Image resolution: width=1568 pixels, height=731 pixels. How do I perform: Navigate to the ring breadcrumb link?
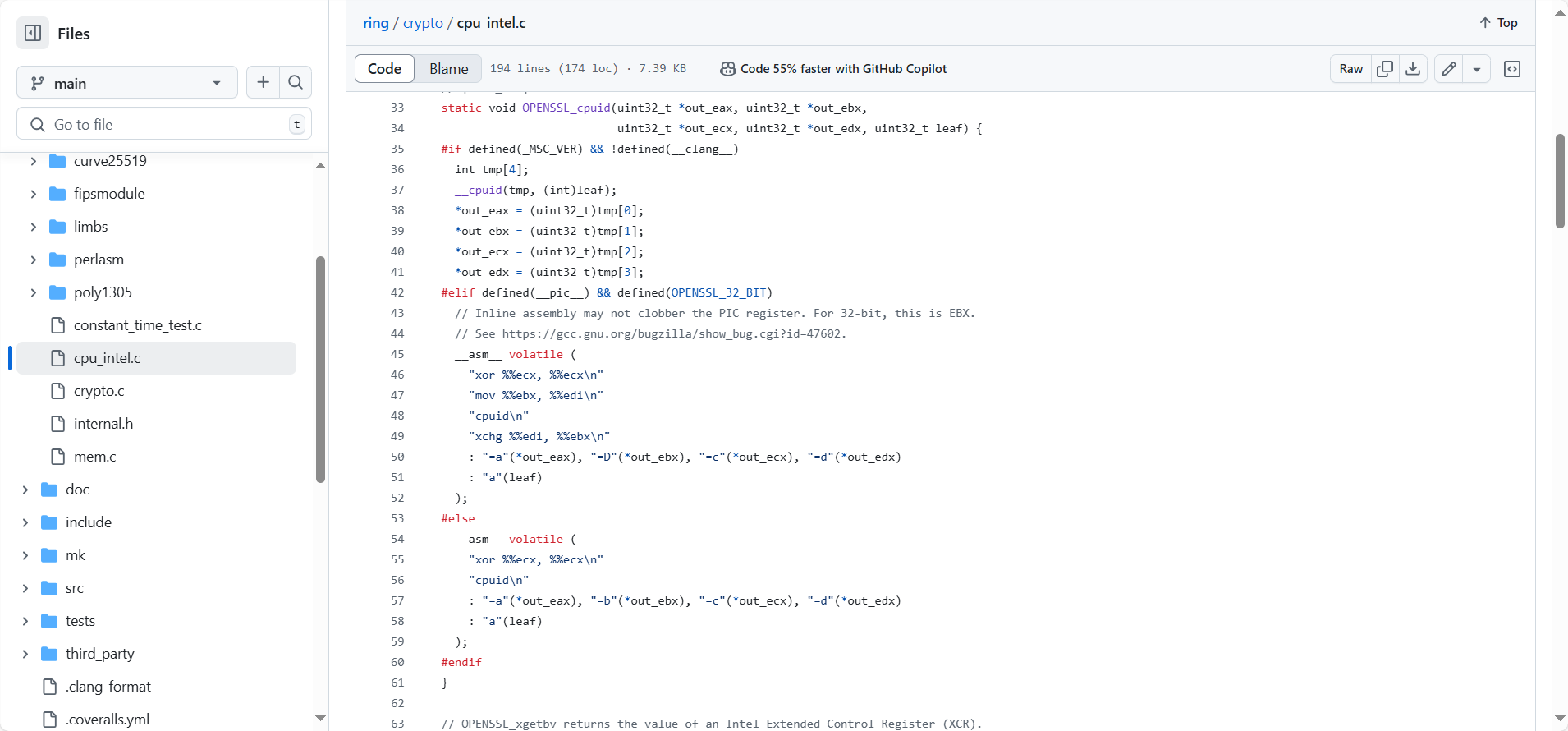[375, 23]
